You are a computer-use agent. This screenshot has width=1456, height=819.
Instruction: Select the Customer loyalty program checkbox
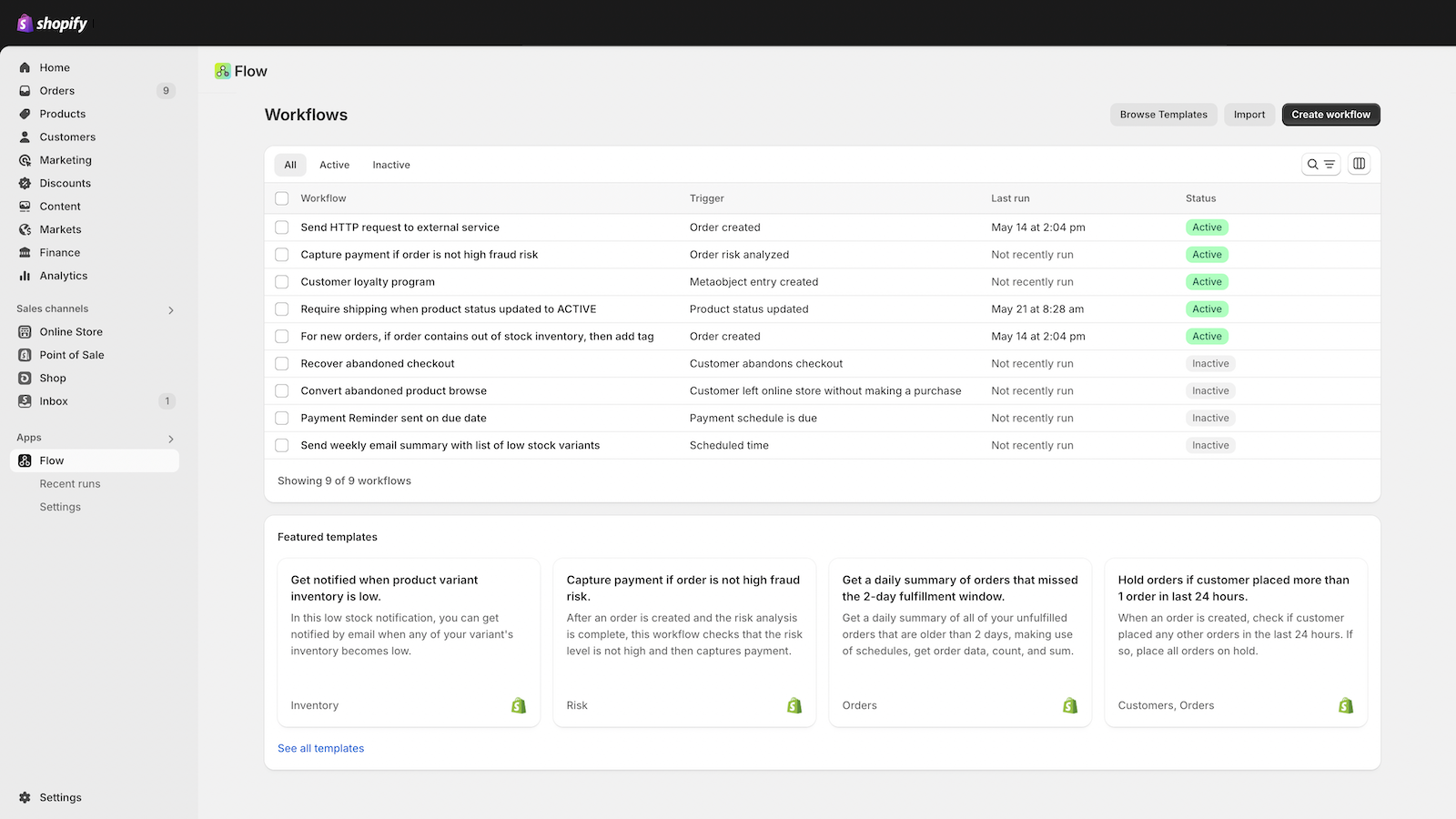pos(282,282)
